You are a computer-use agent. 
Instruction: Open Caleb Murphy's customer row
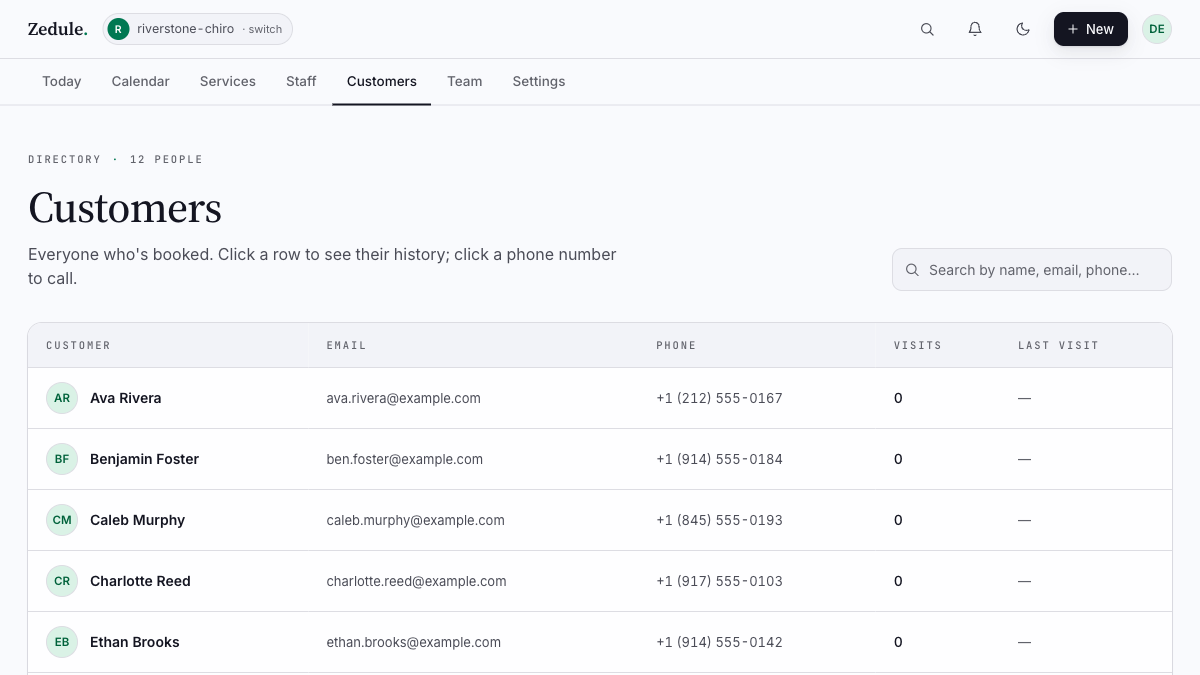point(600,520)
